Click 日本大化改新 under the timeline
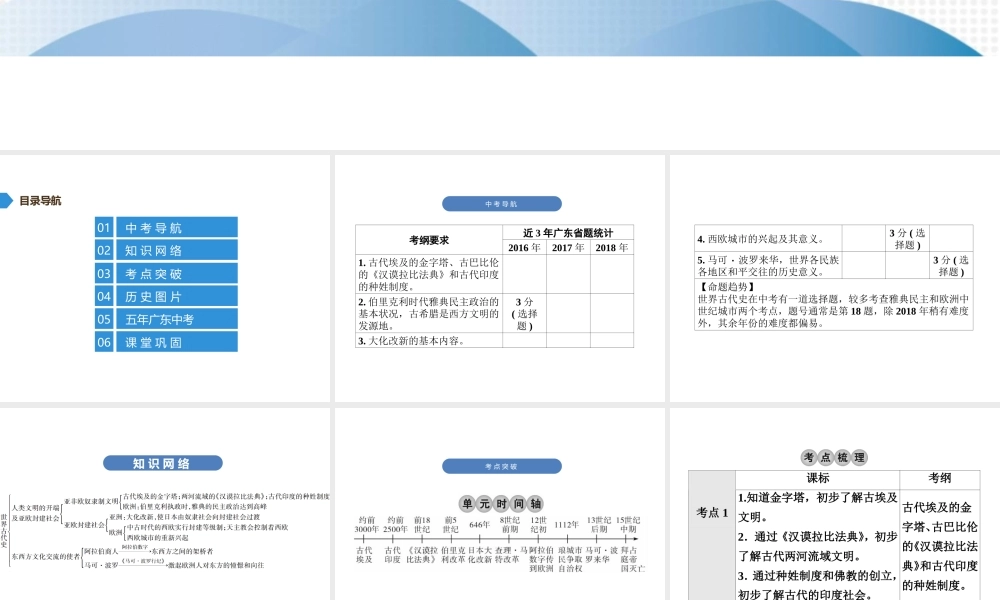Image resolution: width=1000 pixels, height=600 pixels. pyautogui.click(x=480, y=555)
